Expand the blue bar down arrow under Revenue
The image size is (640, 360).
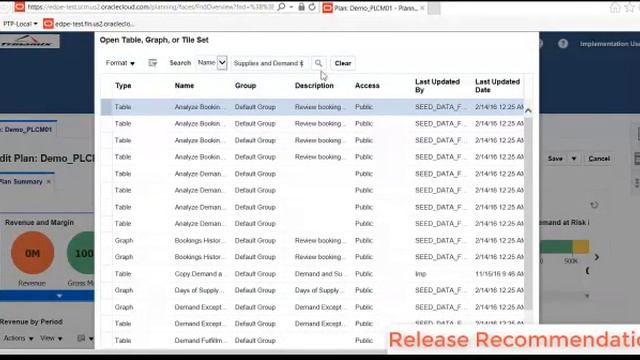(60, 296)
